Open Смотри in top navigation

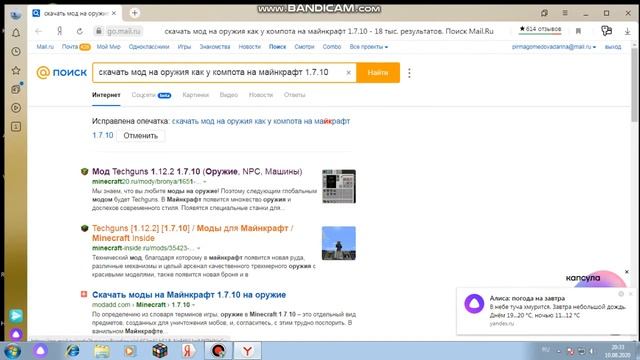304,47
